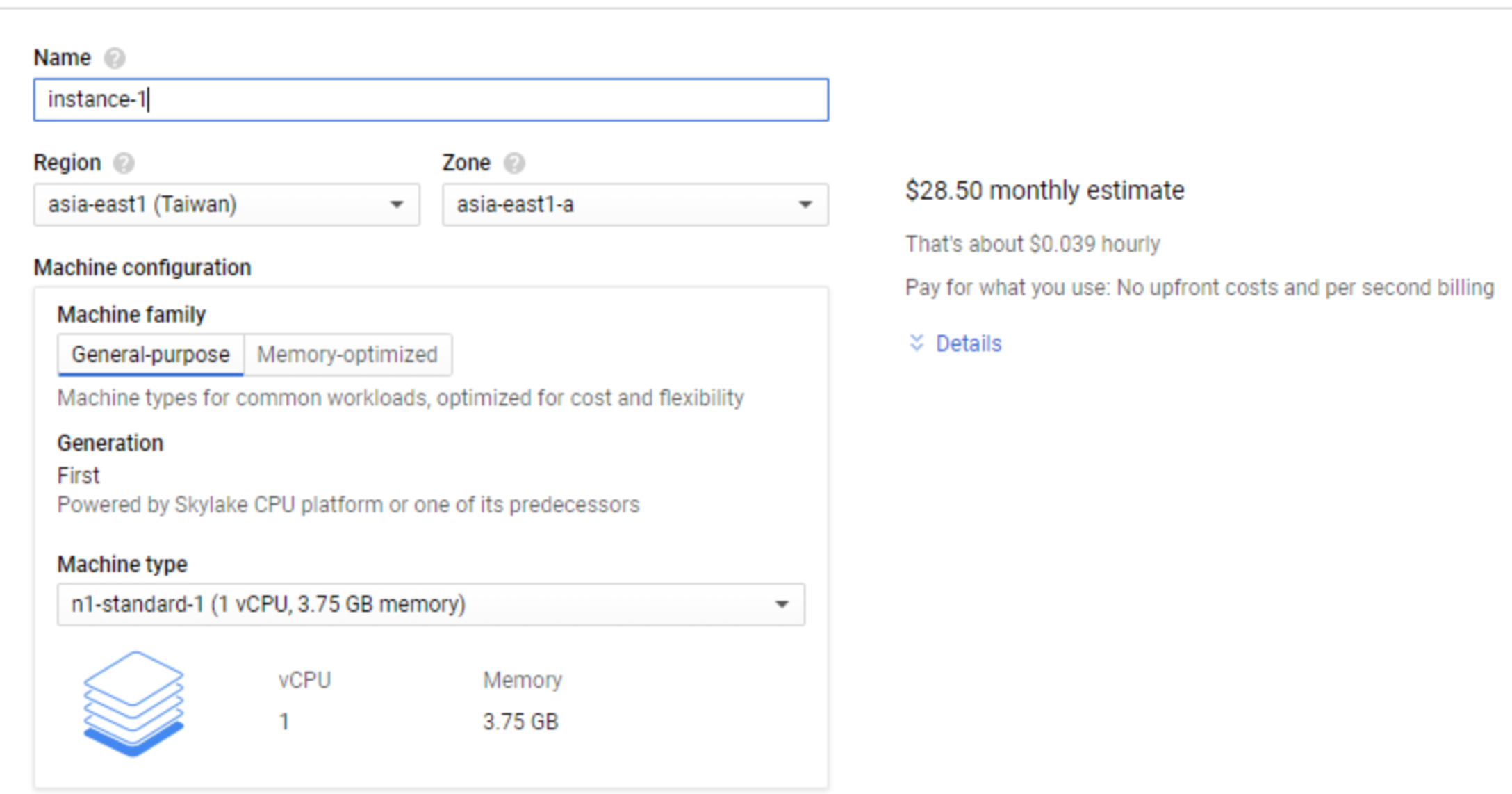The image size is (1512, 794).
Task: Open the Zone dropdown showing asia-east1-a
Action: pyautogui.click(x=635, y=204)
